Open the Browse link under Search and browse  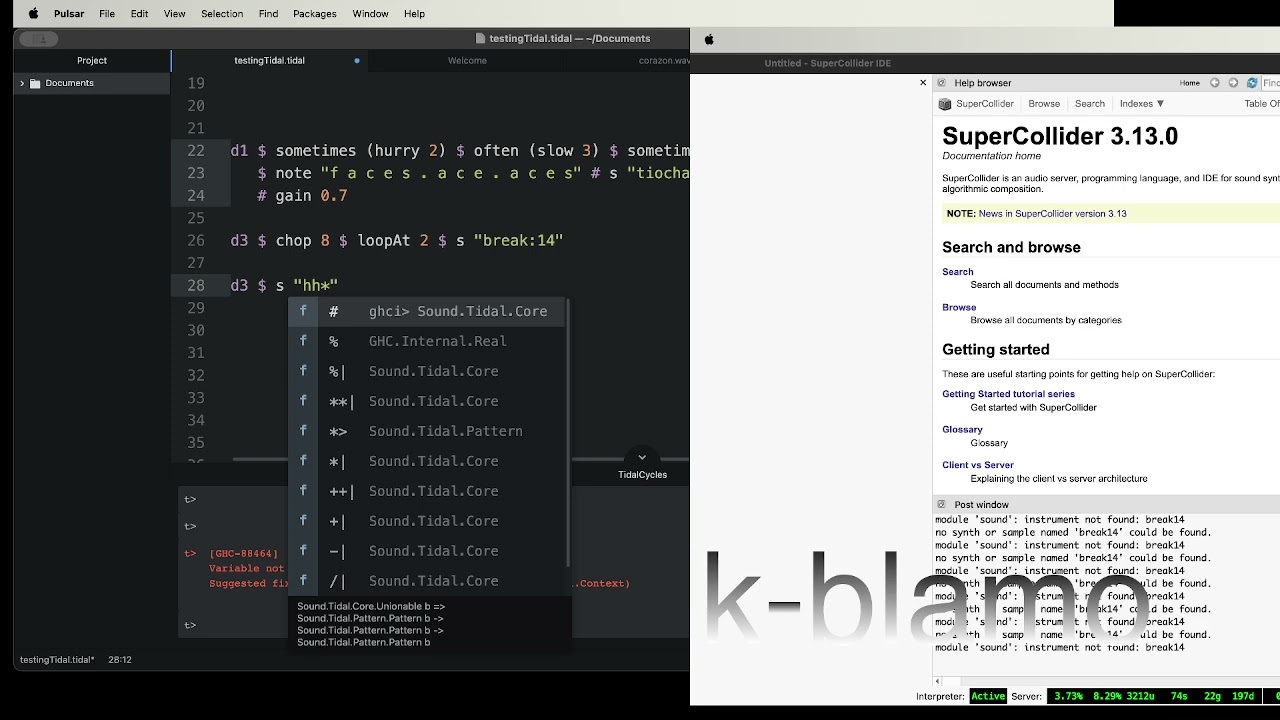click(959, 308)
